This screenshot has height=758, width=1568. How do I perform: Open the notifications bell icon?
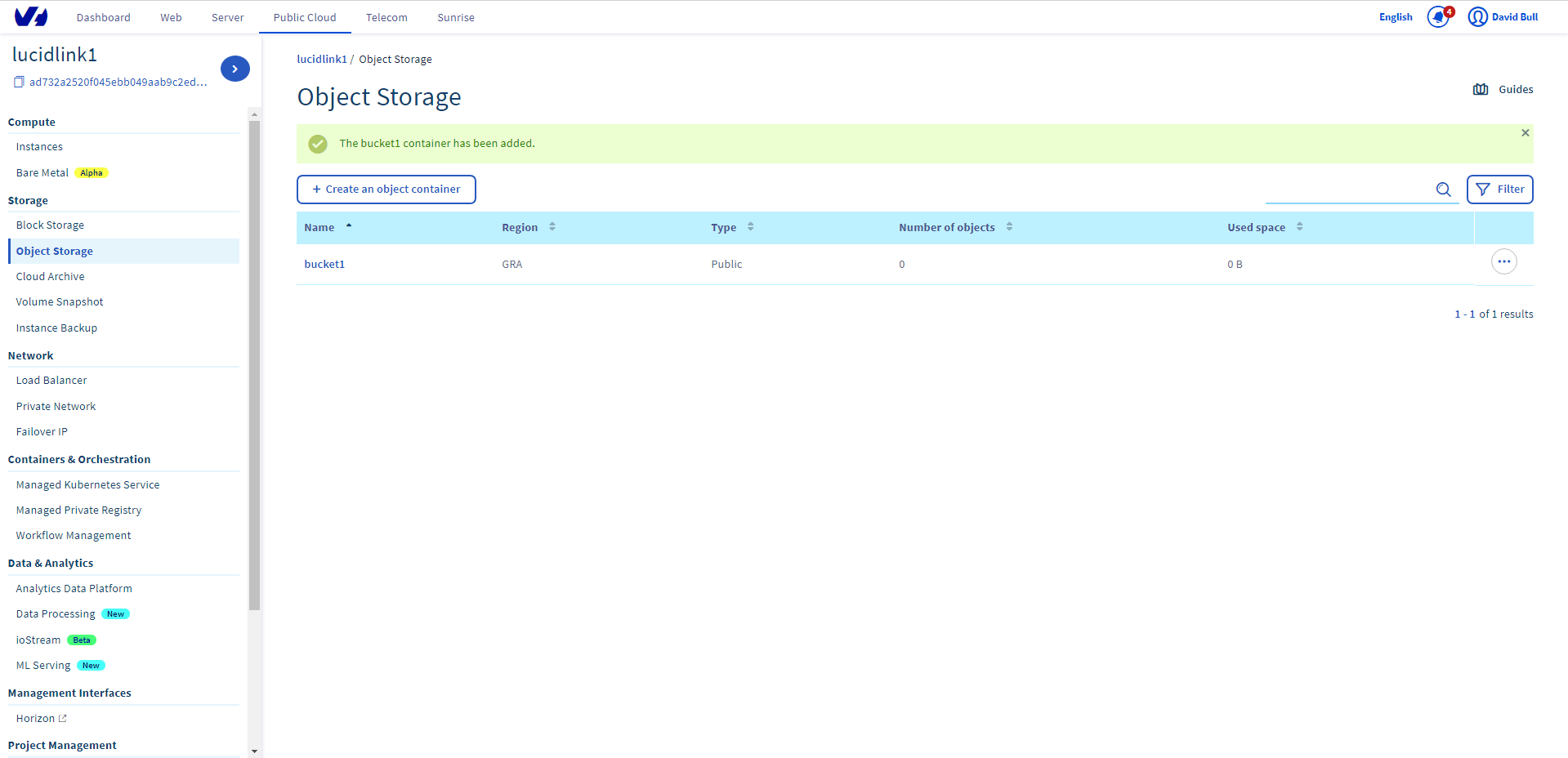[x=1438, y=17]
